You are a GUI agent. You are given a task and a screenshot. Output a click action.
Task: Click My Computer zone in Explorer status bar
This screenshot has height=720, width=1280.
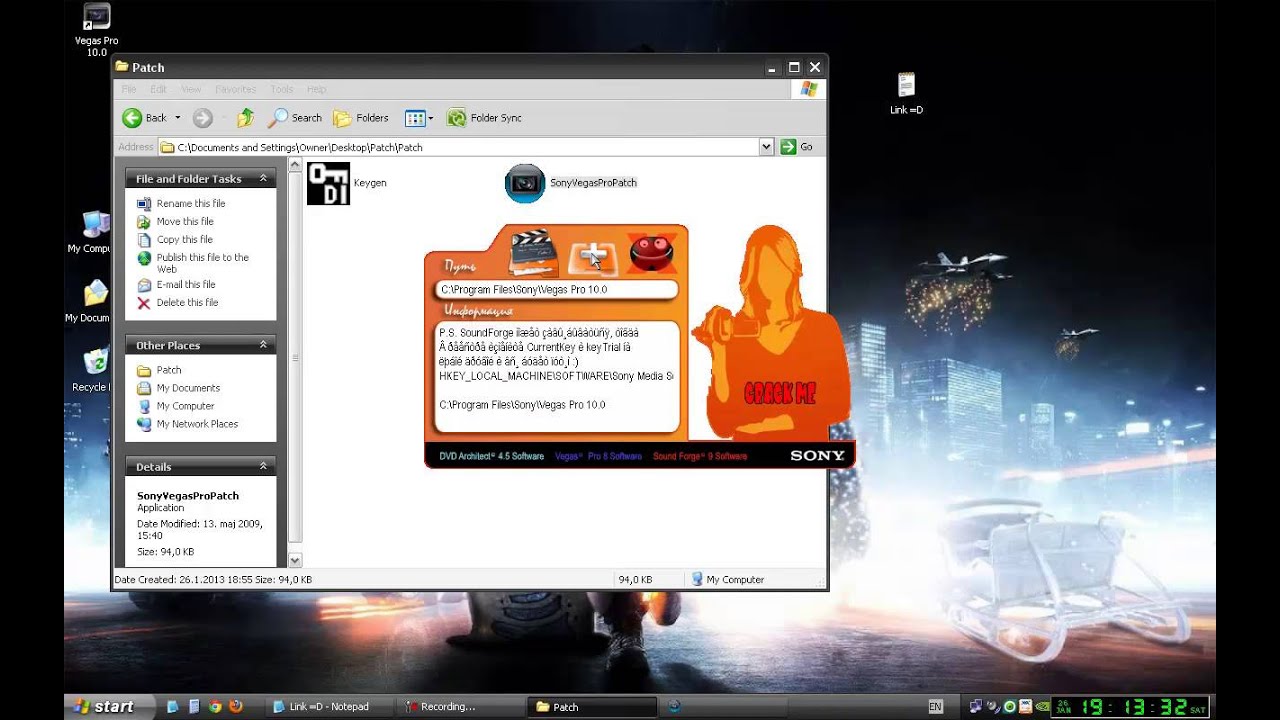pos(728,579)
